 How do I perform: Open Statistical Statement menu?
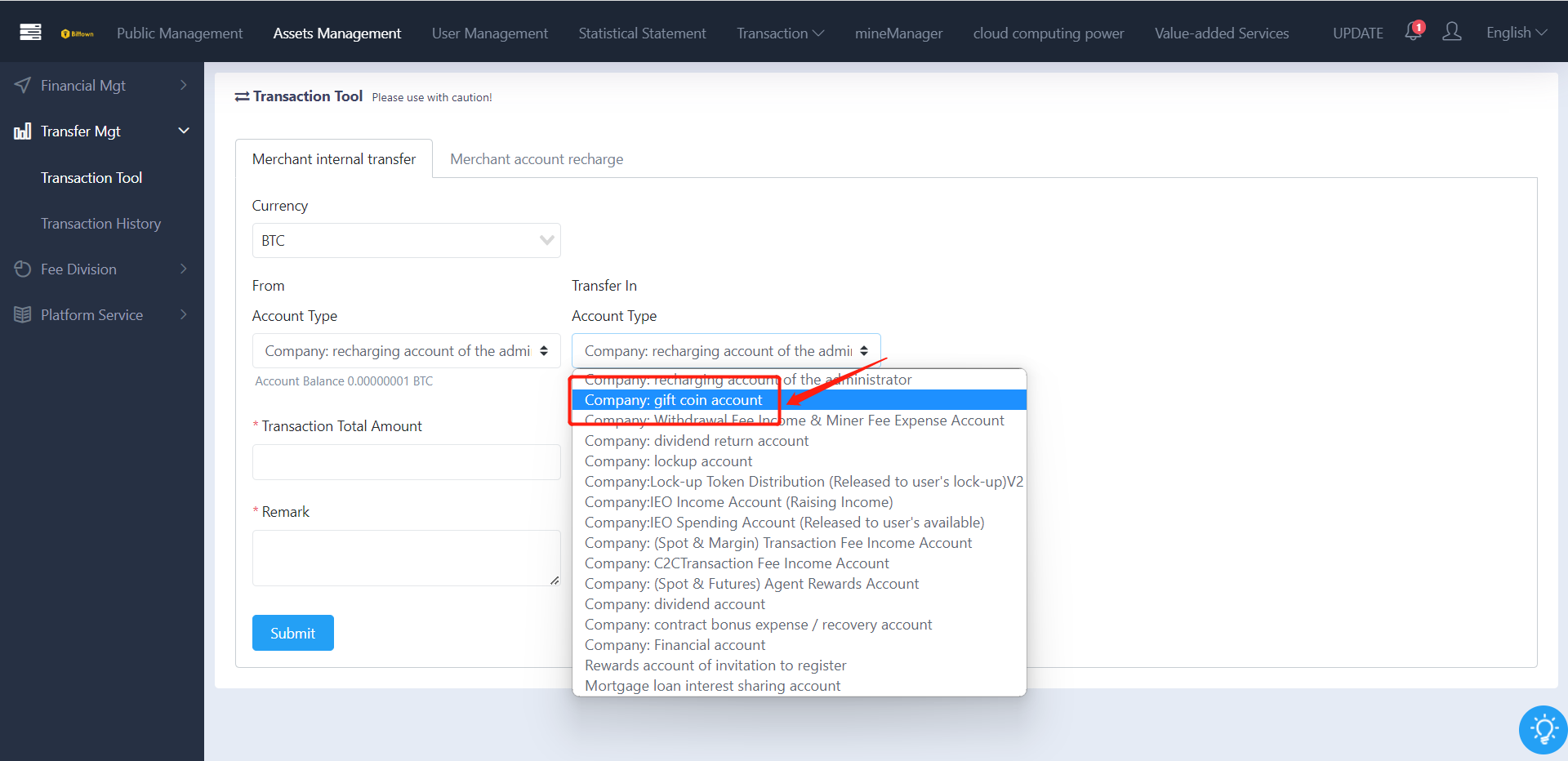click(643, 33)
